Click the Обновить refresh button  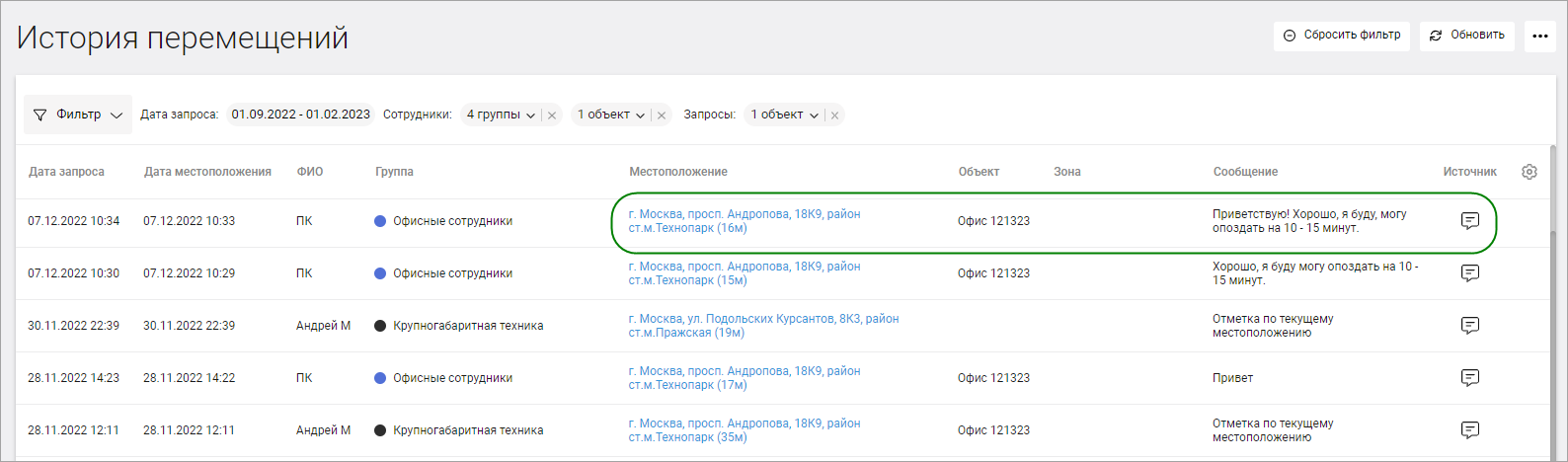1466,36
